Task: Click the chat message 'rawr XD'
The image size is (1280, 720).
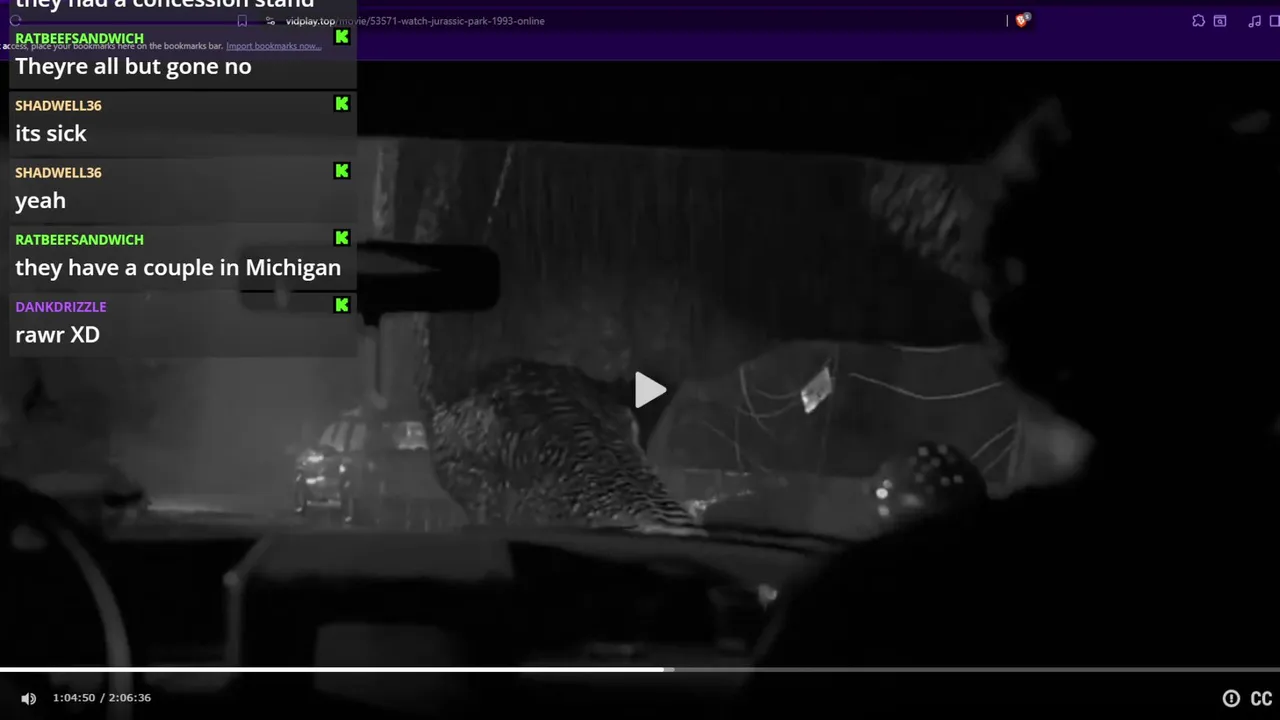Action: point(57,334)
